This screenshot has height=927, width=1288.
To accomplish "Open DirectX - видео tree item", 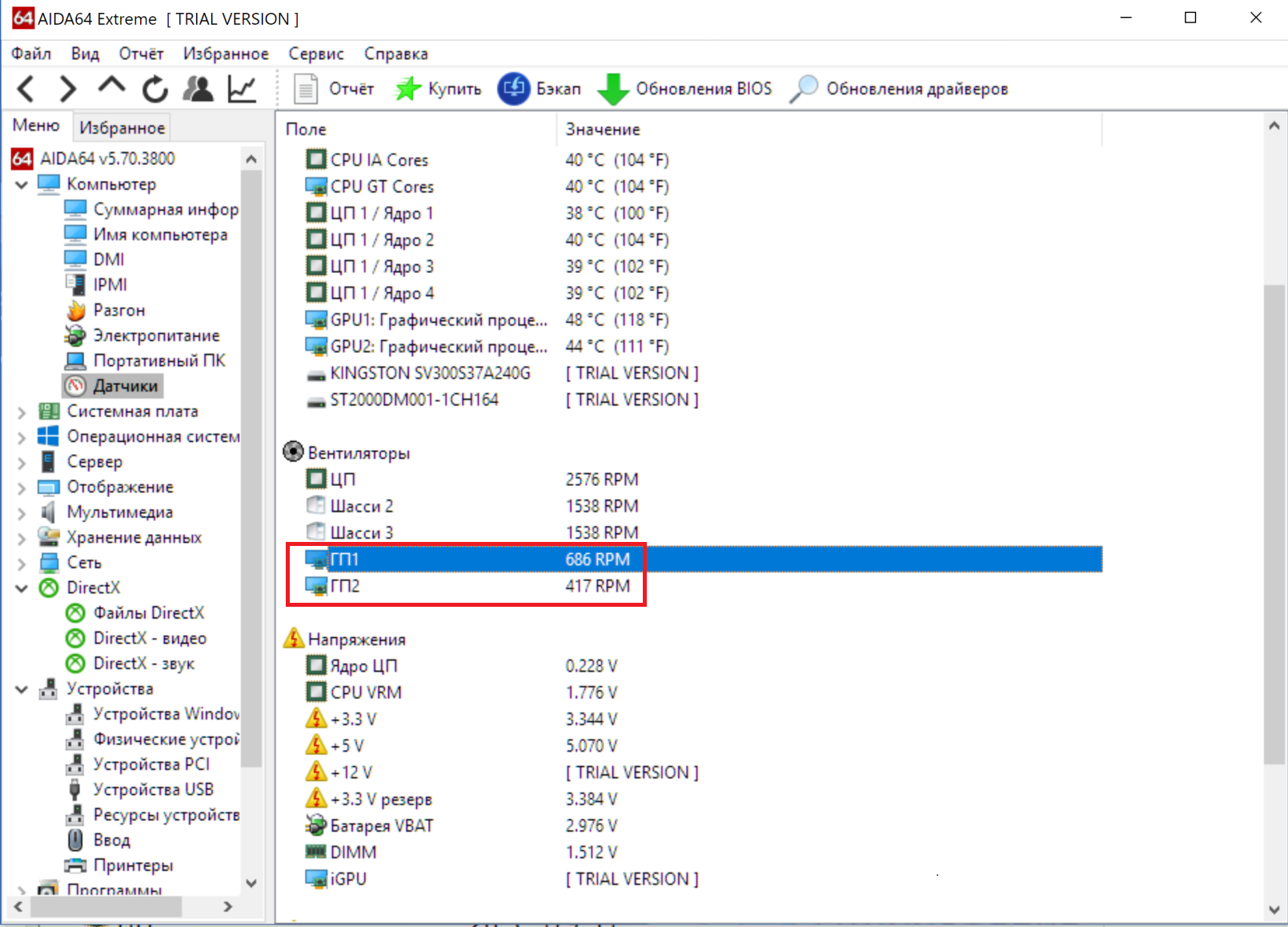I will [x=135, y=638].
